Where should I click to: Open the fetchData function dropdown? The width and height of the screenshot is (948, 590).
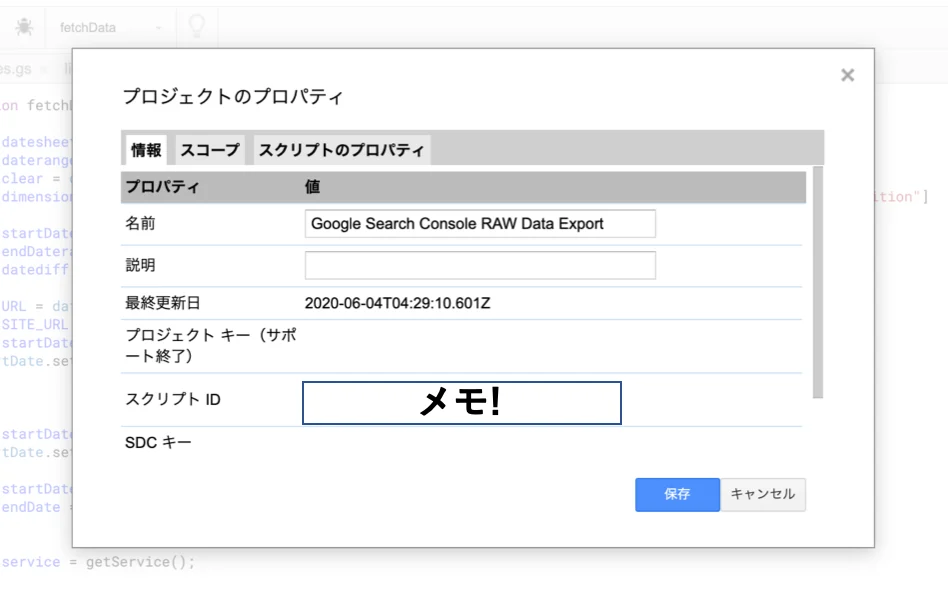[x=110, y=27]
